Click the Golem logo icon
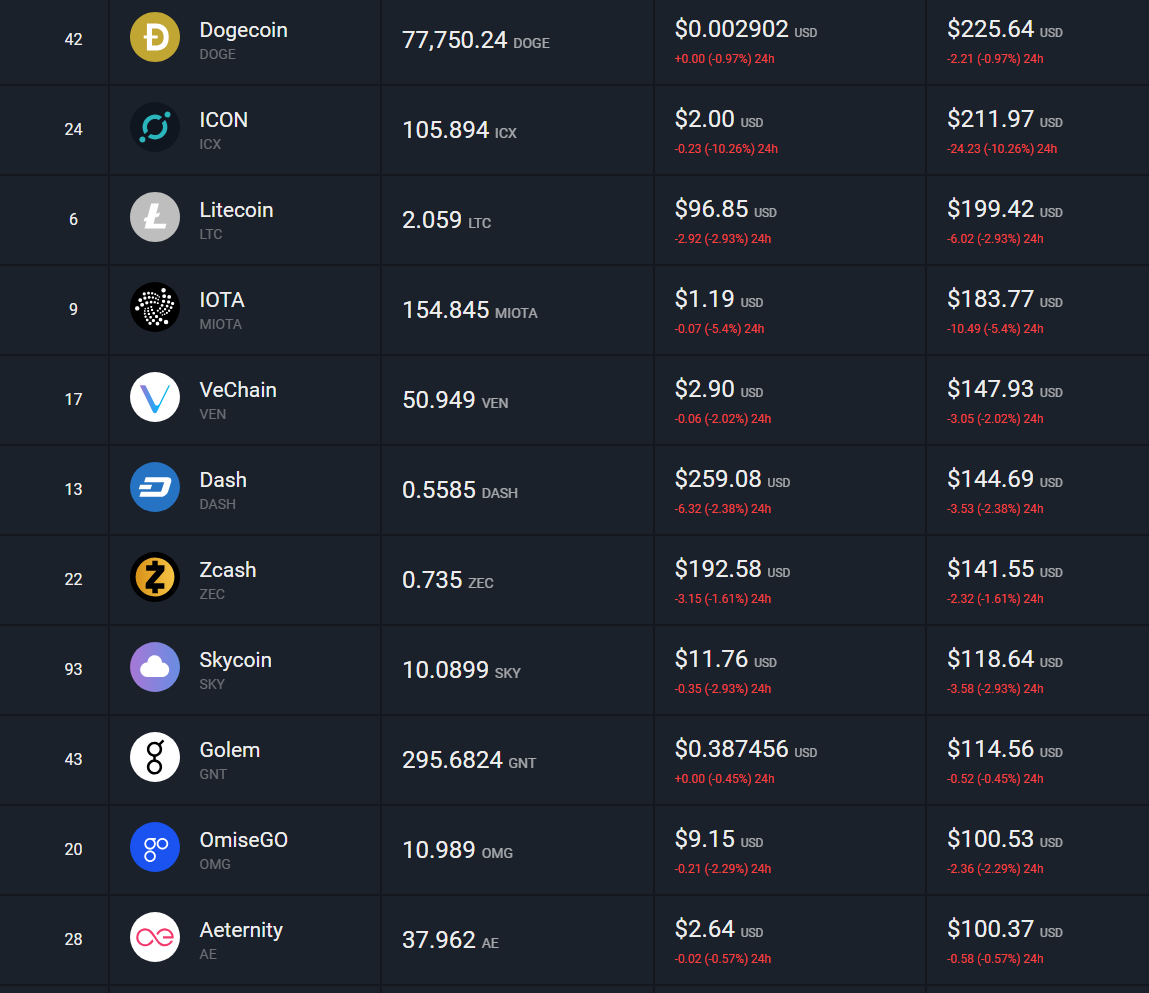Screen dimensions: 1149x993 pos(155,758)
